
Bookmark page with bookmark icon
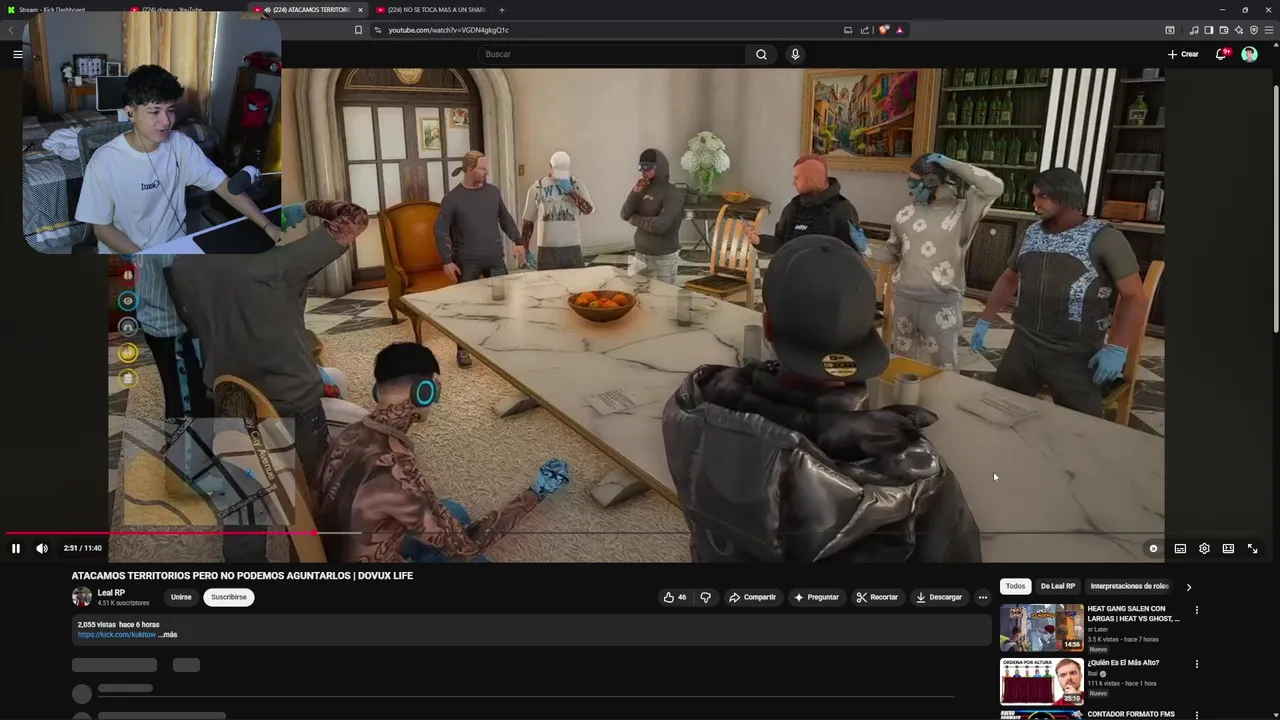[x=358, y=30]
